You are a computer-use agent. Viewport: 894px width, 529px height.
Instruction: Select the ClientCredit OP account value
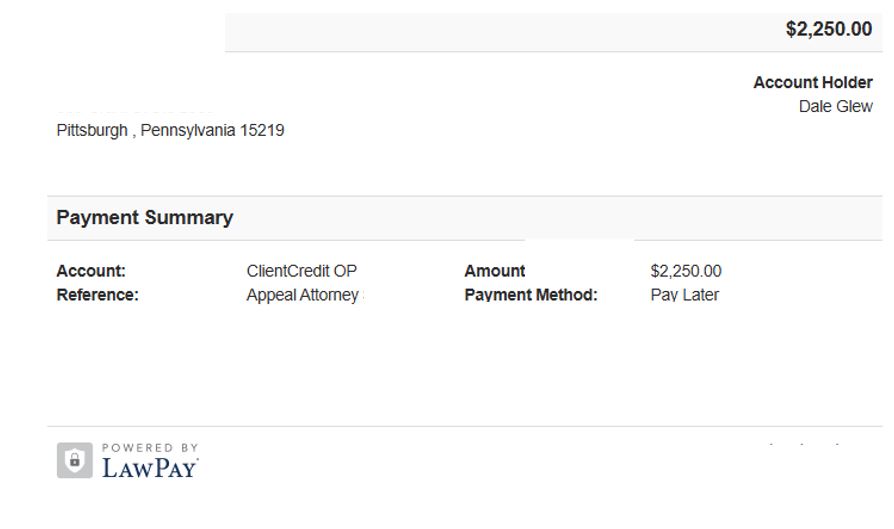pos(302,271)
